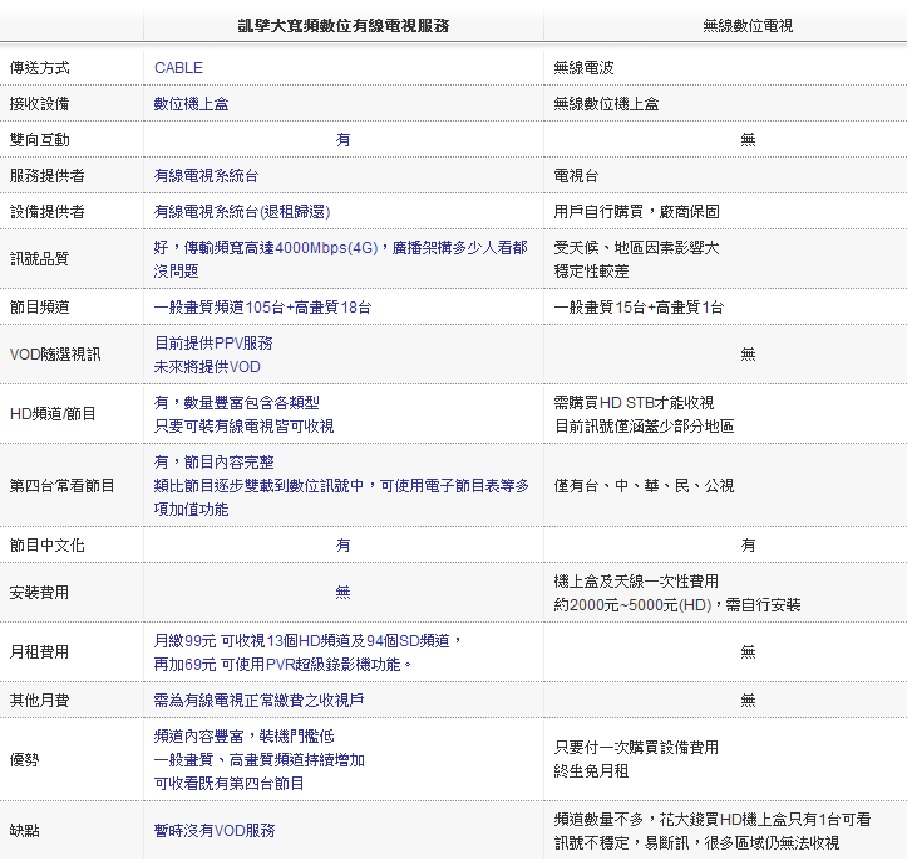Viewport: 909px width, 859px height.
Task: Click the blue 數位機上盒 cell
Action: tap(191, 104)
